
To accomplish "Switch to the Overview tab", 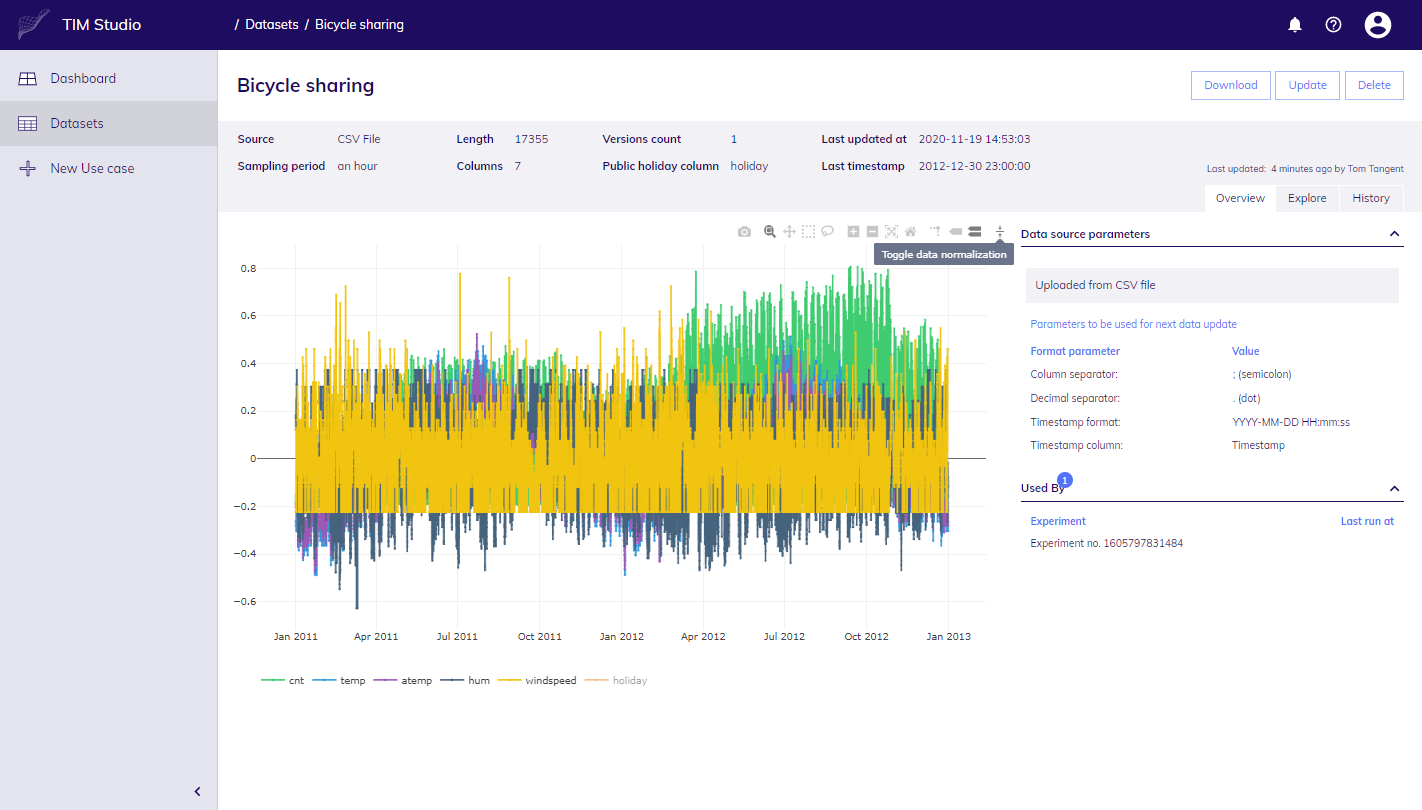I will (1240, 198).
